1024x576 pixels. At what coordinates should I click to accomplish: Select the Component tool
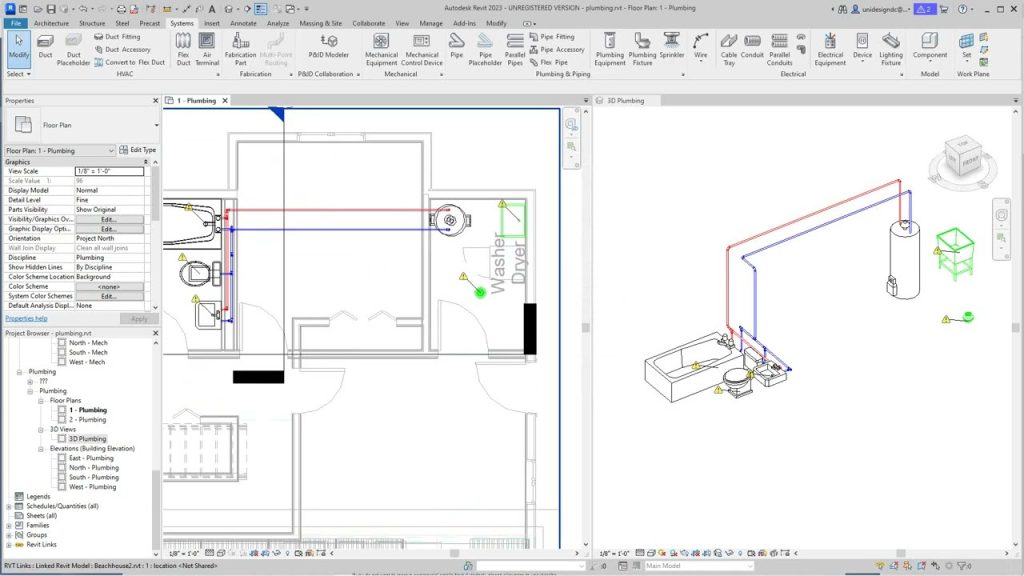click(x=930, y=46)
